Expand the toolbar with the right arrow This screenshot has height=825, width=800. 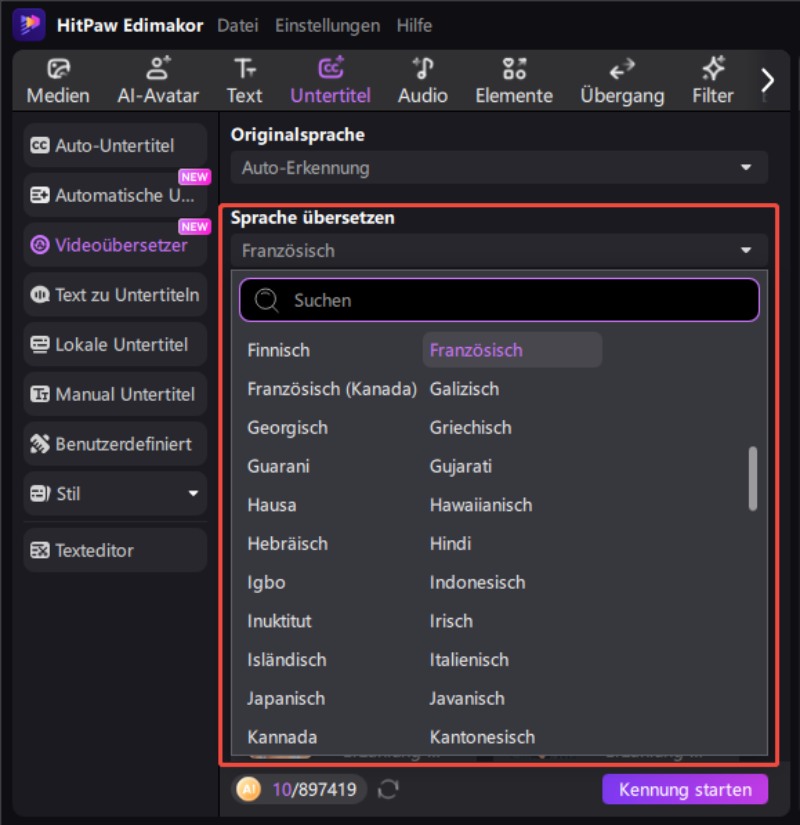(x=767, y=79)
